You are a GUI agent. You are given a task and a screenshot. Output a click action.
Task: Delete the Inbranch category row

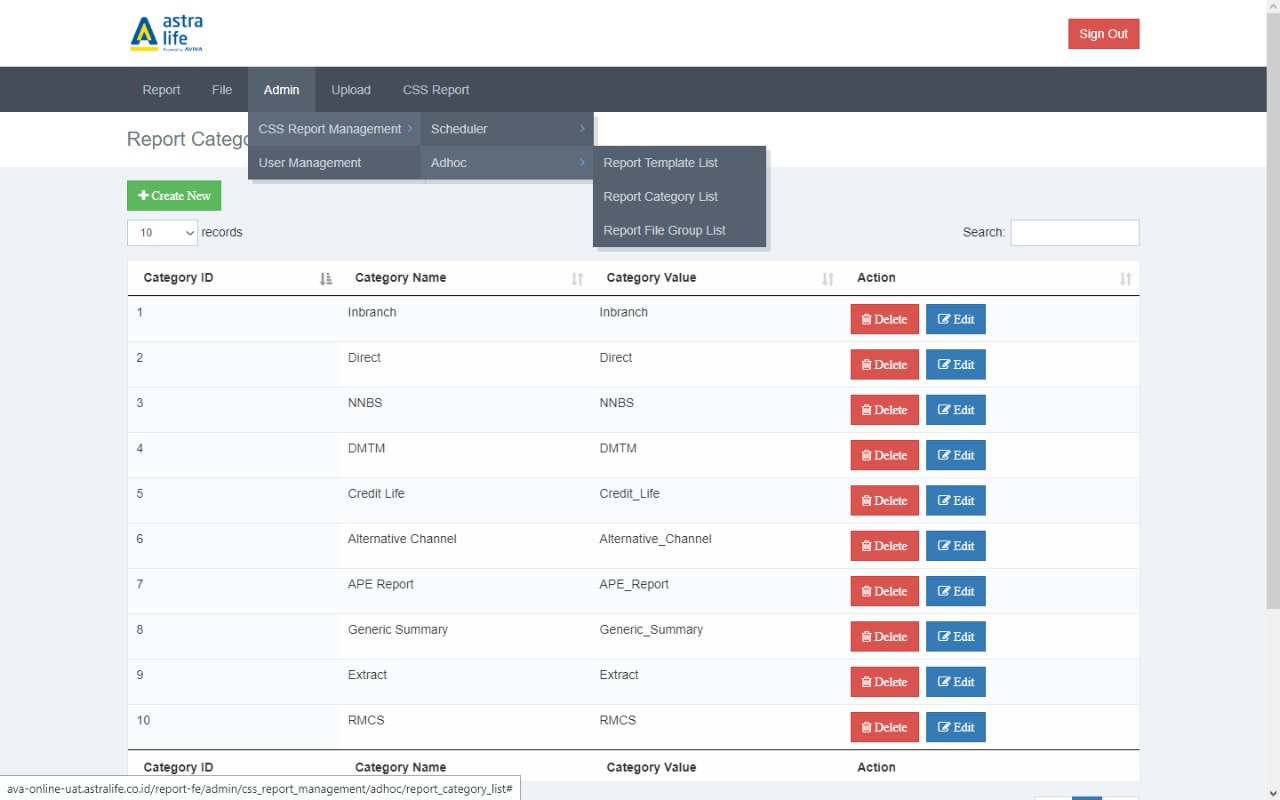pos(884,320)
